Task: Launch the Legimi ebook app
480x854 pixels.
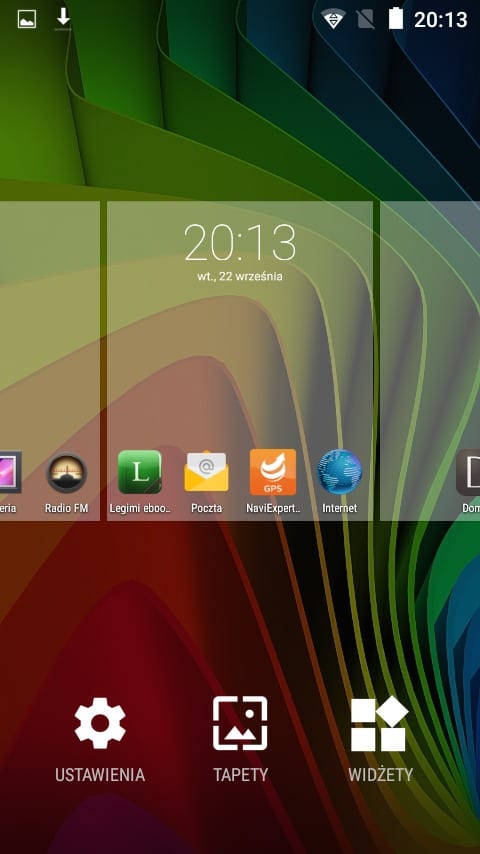Action: click(x=140, y=472)
